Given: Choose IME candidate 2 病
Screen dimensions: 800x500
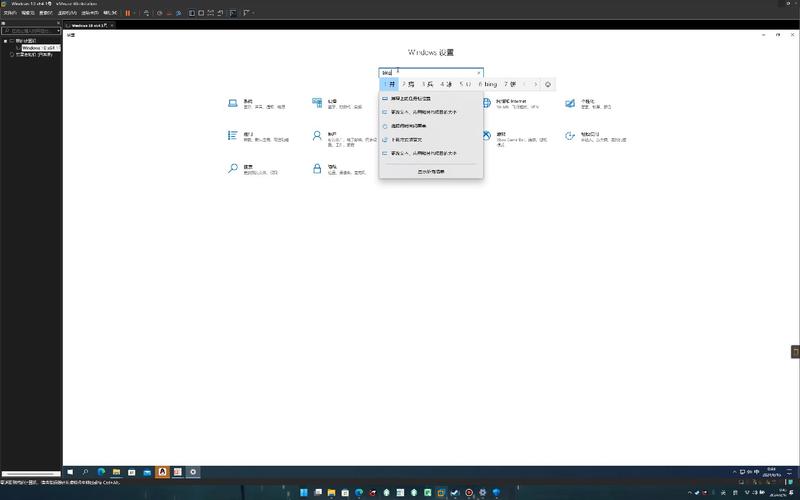Looking at the screenshot, I should [x=408, y=84].
